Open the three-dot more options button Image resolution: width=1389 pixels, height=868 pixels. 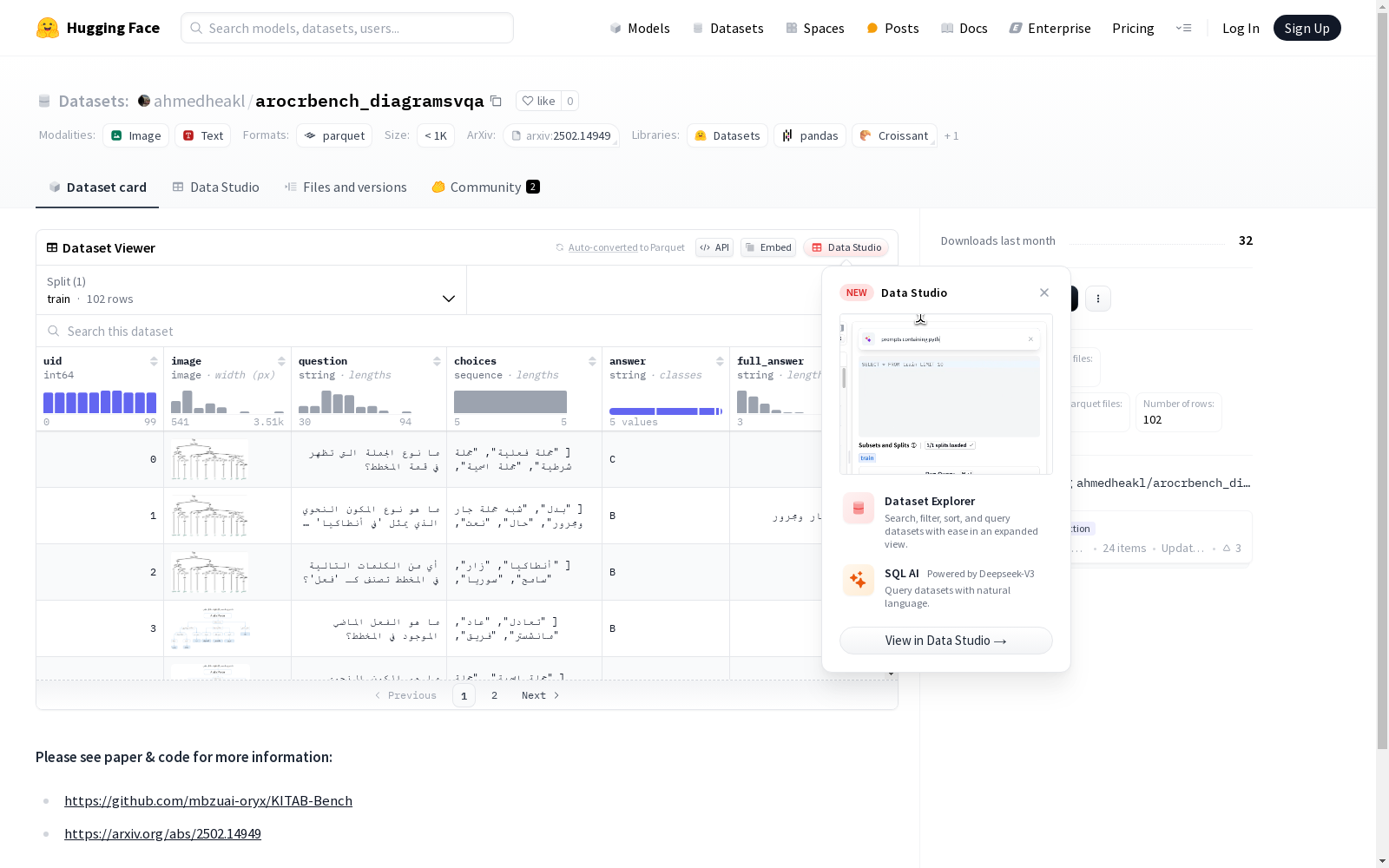click(x=1098, y=299)
